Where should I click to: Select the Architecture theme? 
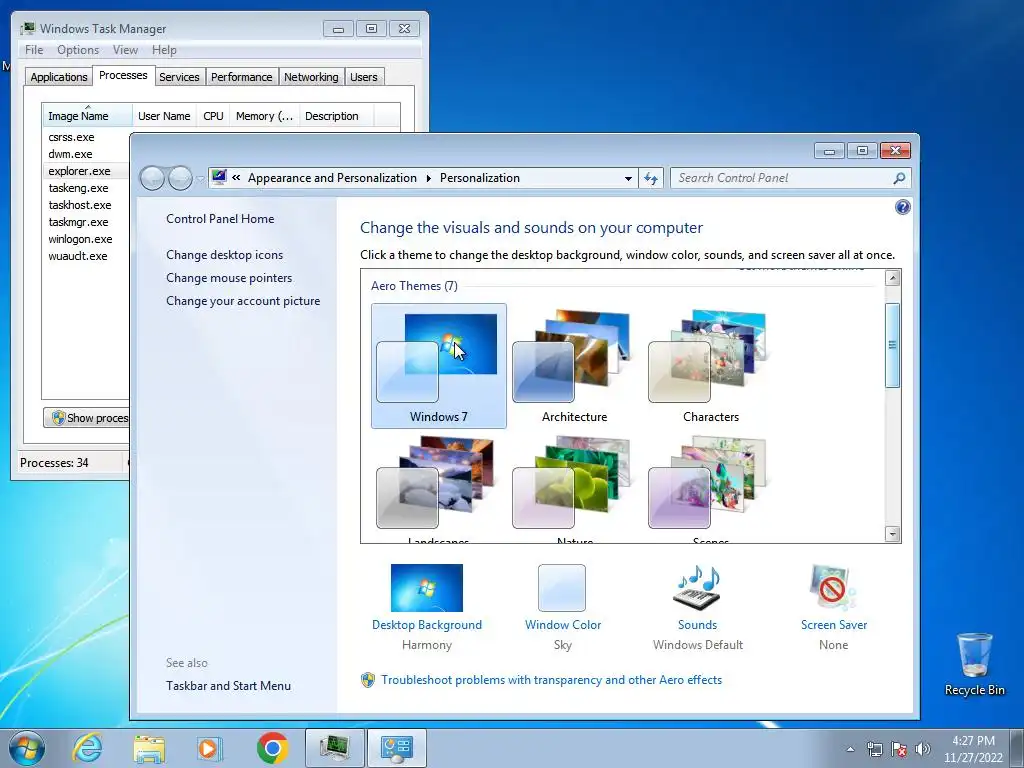tap(575, 366)
